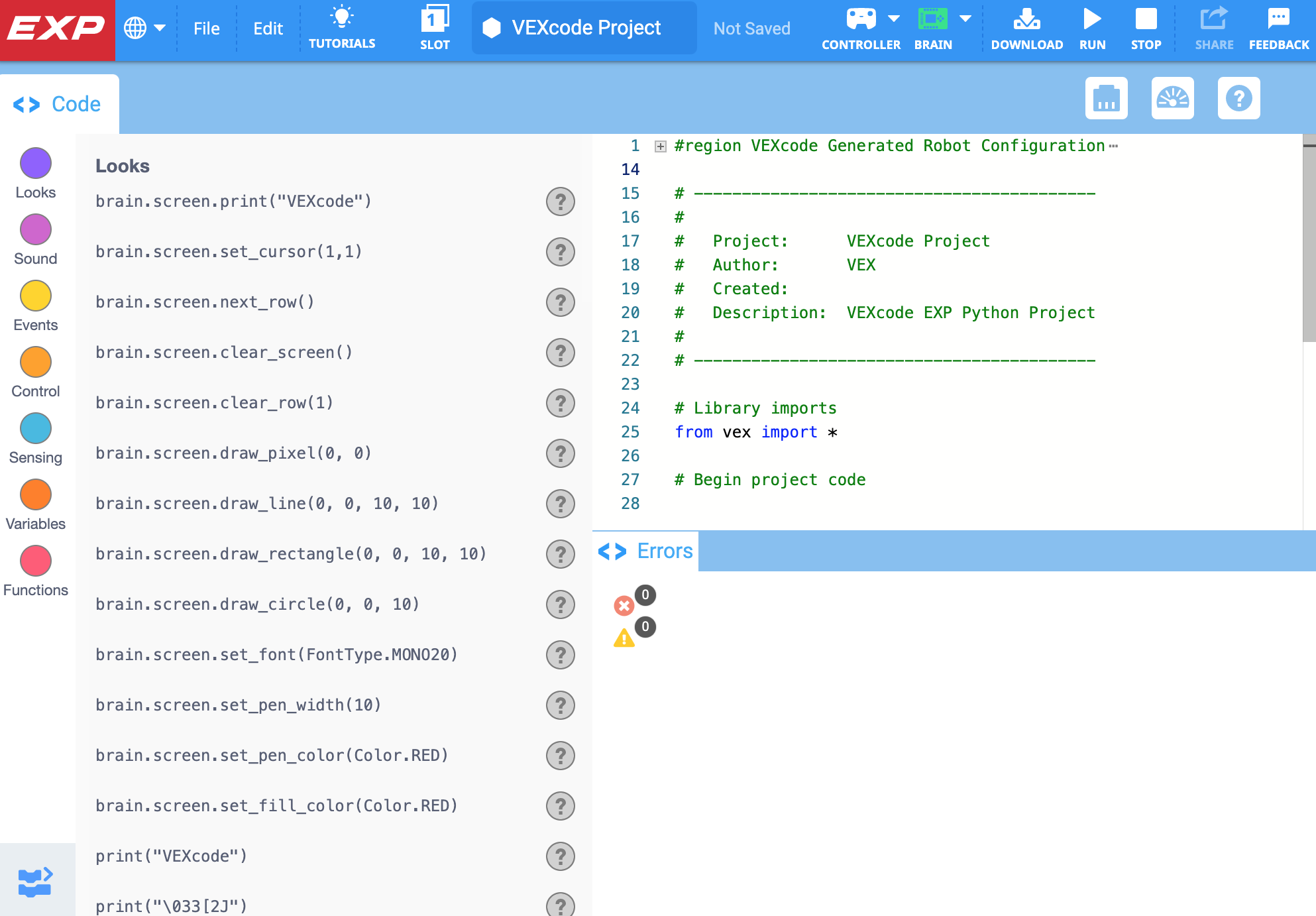Image resolution: width=1316 pixels, height=916 pixels.
Task: Expand the Brain device dropdown arrow
Action: [966, 19]
